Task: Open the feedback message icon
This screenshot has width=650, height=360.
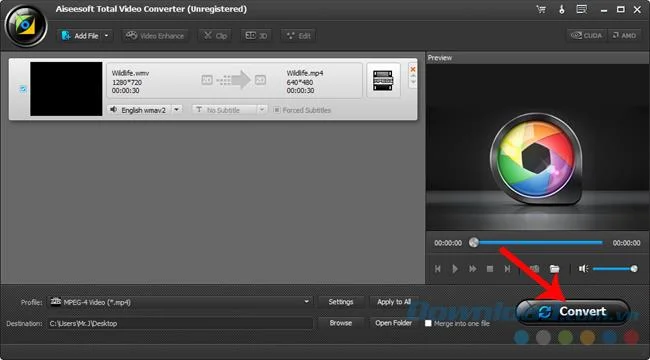Action: tap(582, 9)
